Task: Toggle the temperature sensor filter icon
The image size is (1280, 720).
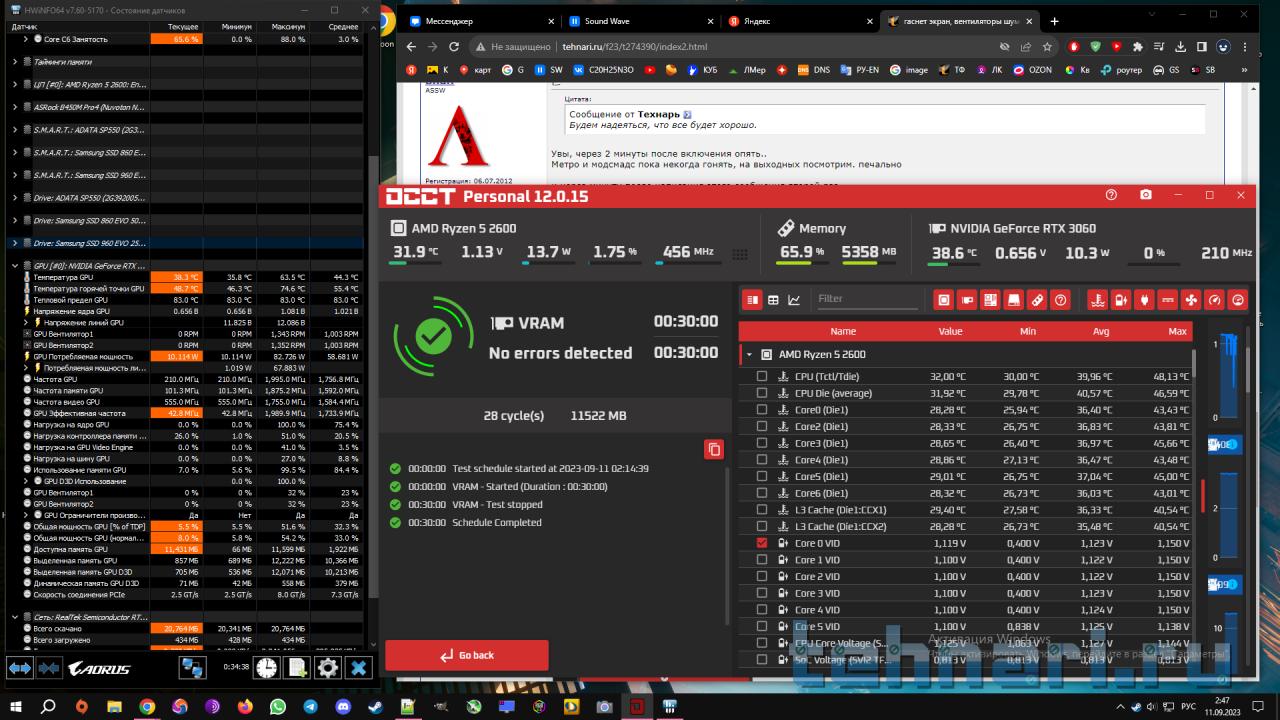Action: click(x=1097, y=299)
